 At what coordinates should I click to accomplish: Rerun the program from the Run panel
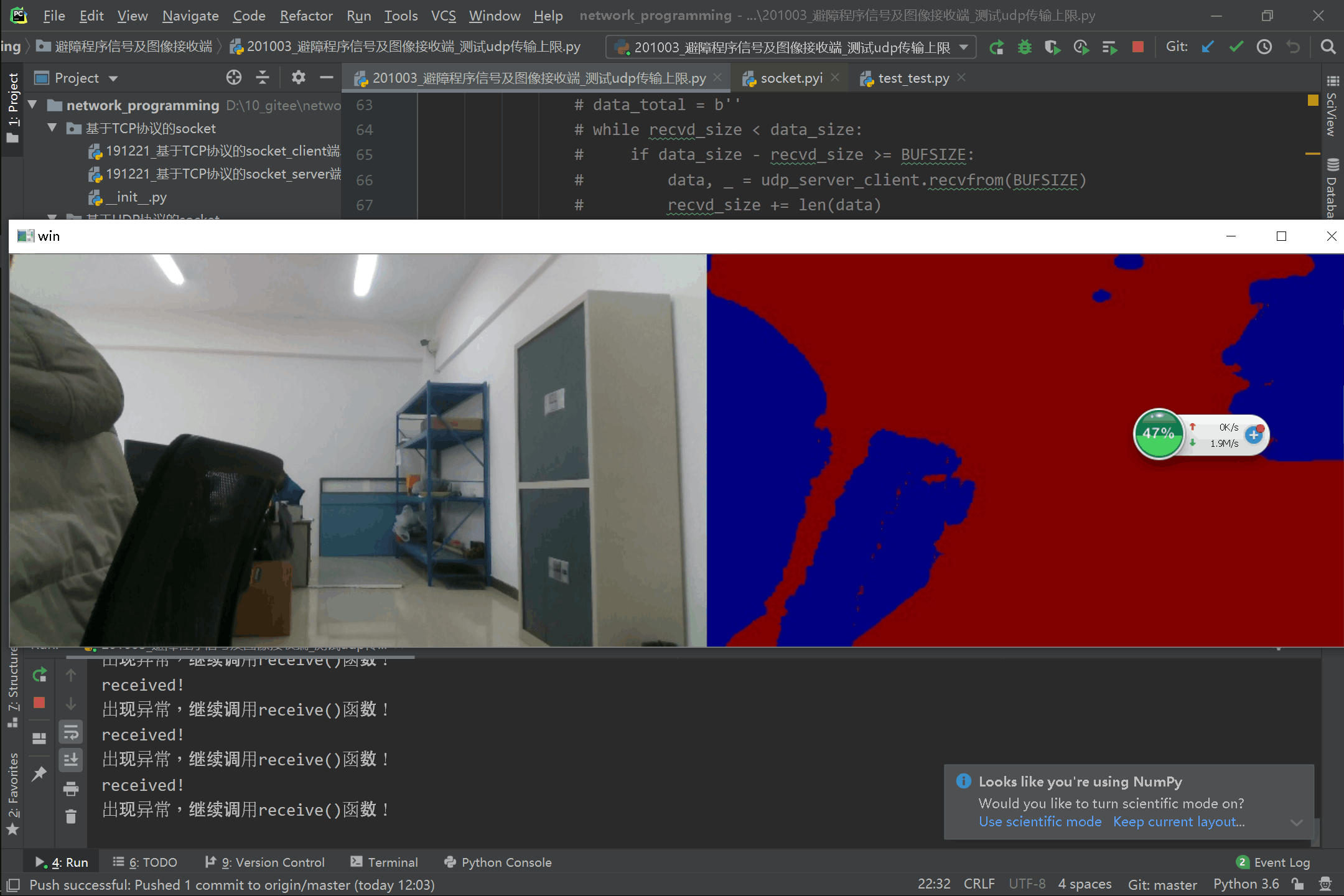pyautogui.click(x=39, y=674)
